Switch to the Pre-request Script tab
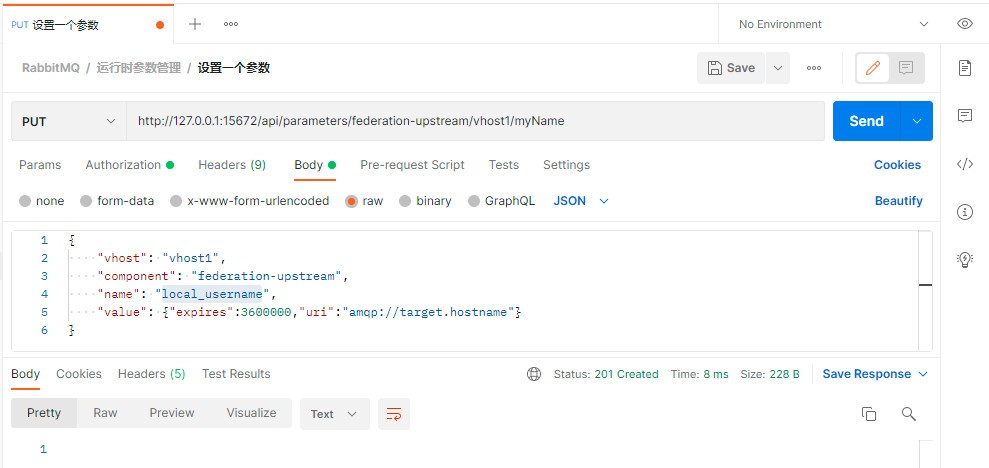This screenshot has height=468, width=989. coord(412,165)
